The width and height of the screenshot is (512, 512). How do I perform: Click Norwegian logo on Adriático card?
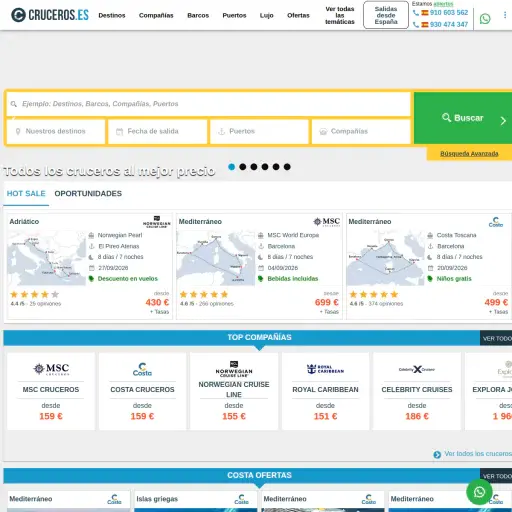click(x=157, y=222)
